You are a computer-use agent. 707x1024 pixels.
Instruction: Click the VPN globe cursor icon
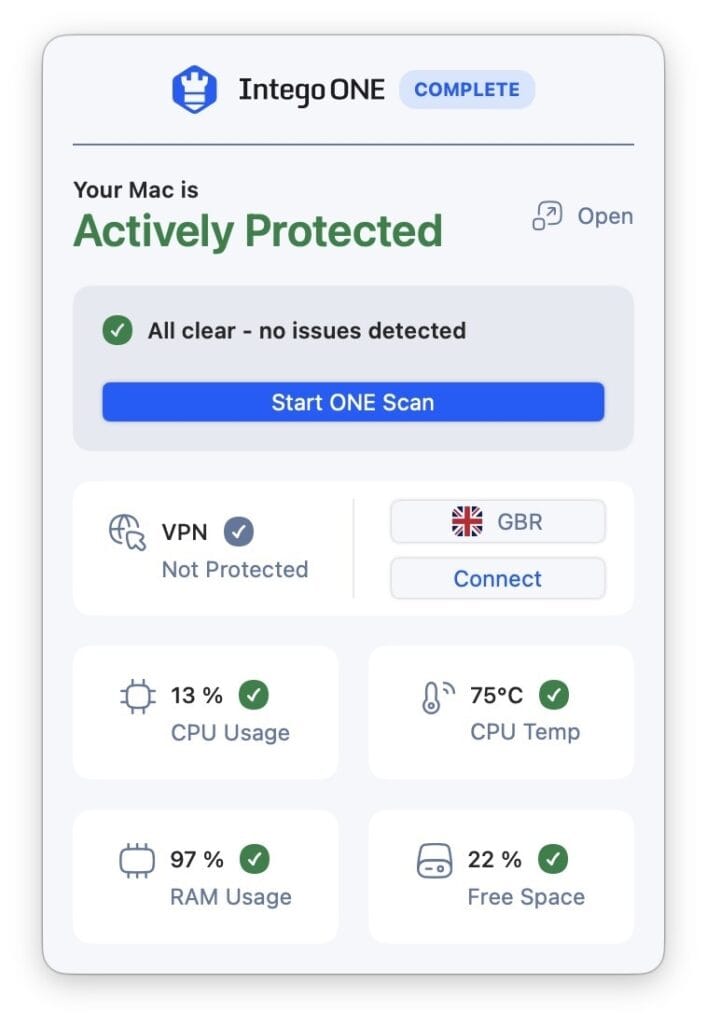(x=127, y=532)
